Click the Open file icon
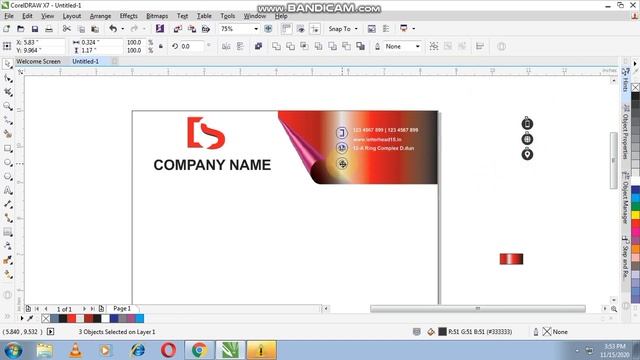Viewport: 640px width, 360px height. [x=20, y=29]
